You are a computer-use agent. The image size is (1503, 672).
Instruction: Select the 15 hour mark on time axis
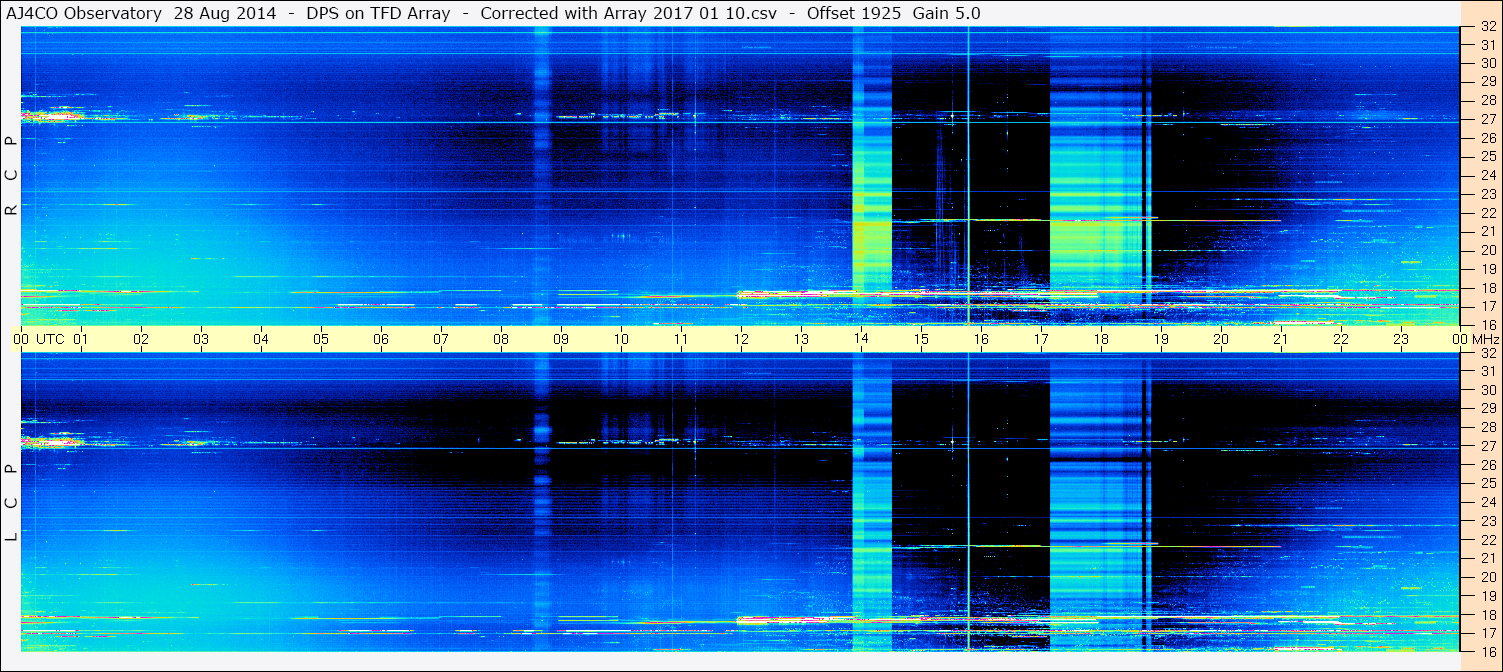pos(921,339)
